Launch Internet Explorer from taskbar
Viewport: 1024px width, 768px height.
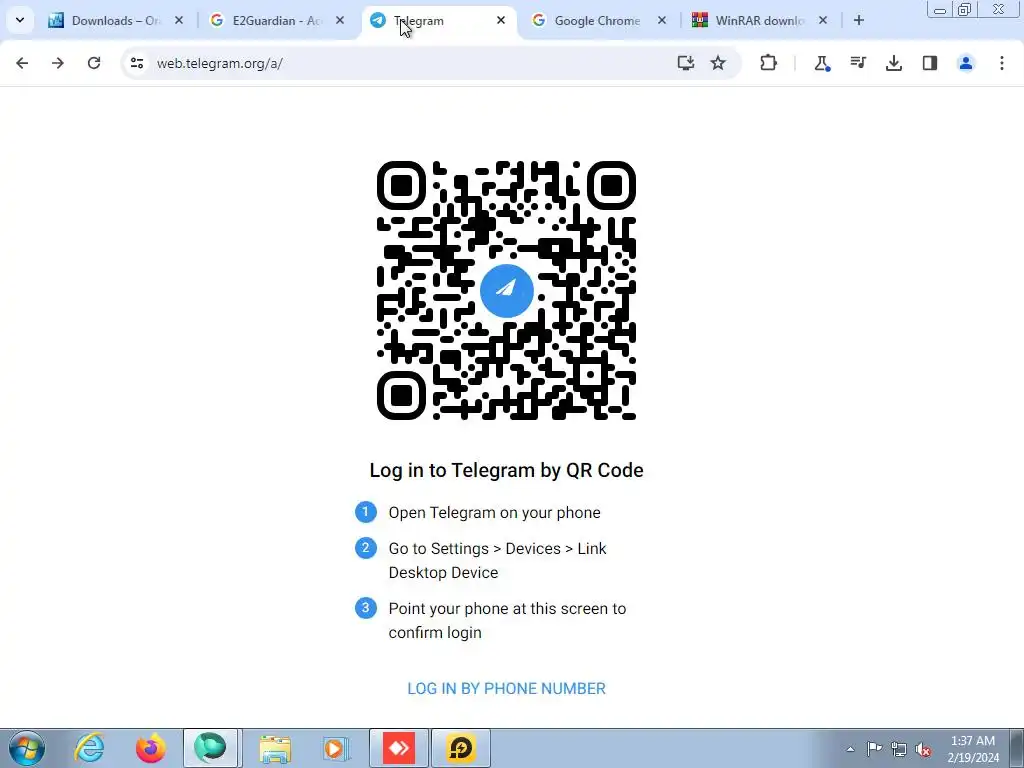pyautogui.click(x=89, y=748)
